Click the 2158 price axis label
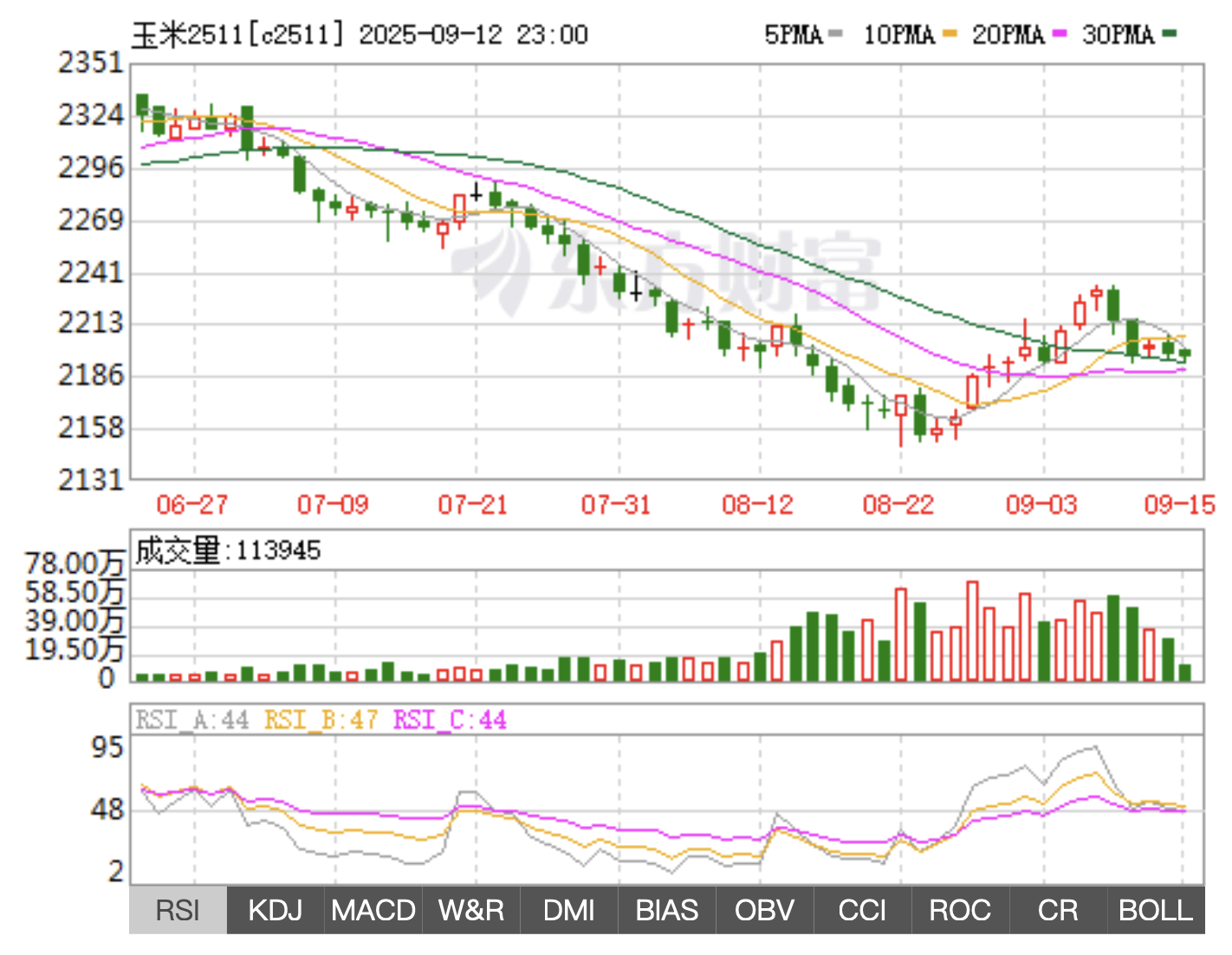This screenshot has height=955, width=1232. 91,427
